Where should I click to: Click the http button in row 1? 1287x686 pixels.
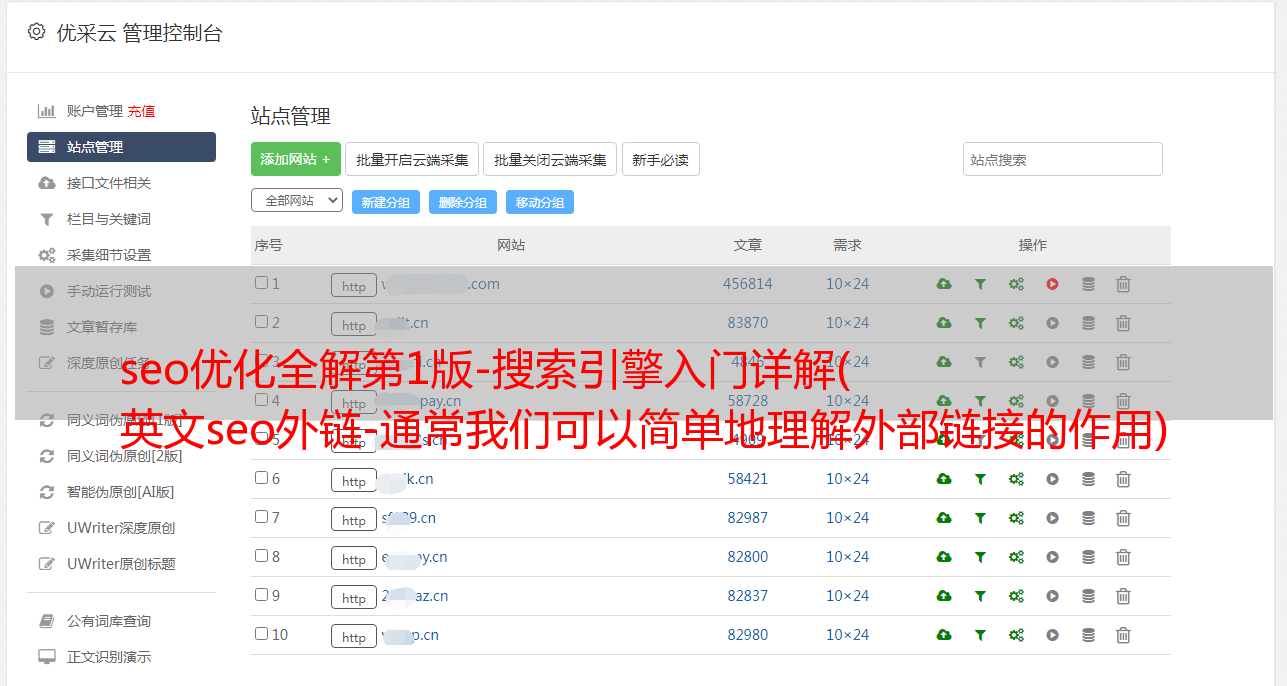pos(354,286)
